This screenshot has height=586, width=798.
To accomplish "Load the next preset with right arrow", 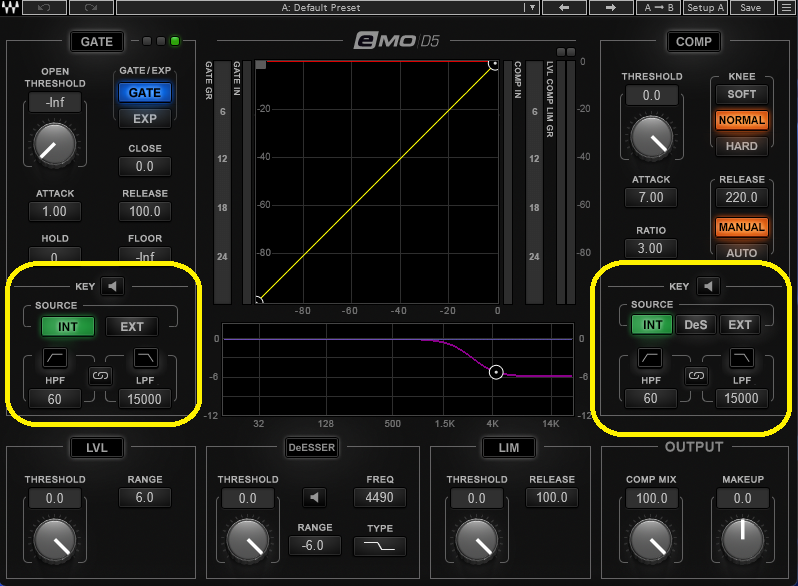I will [609, 8].
